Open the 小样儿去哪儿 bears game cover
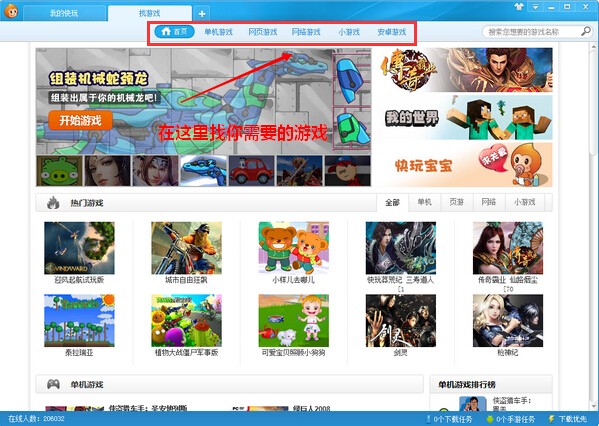 (x=293, y=248)
